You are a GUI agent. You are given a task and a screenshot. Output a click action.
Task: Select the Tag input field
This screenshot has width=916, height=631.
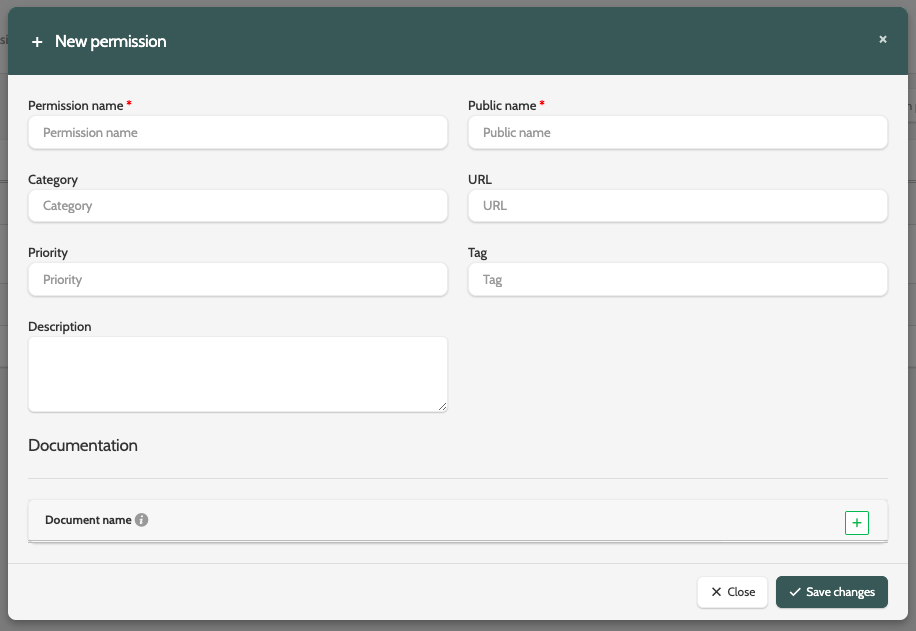(x=678, y=279)
